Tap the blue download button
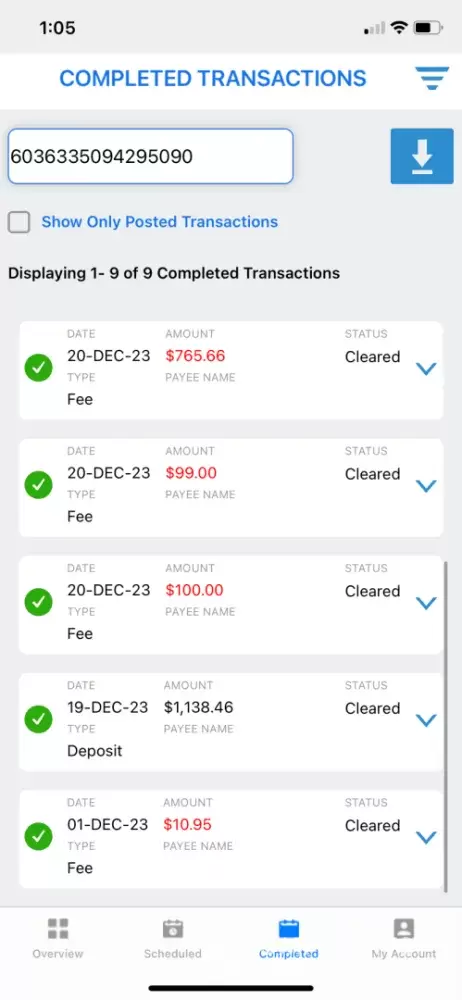 [x=422, y=156]
